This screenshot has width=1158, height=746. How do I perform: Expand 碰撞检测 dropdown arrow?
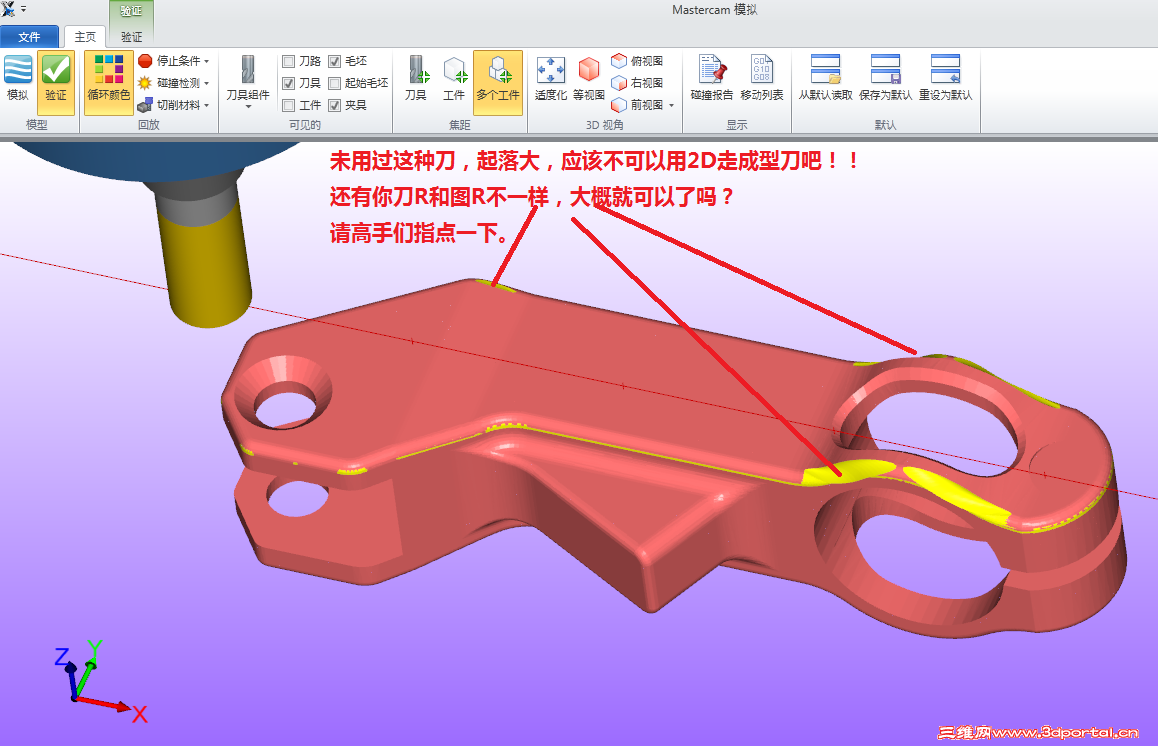click(207, 83)
